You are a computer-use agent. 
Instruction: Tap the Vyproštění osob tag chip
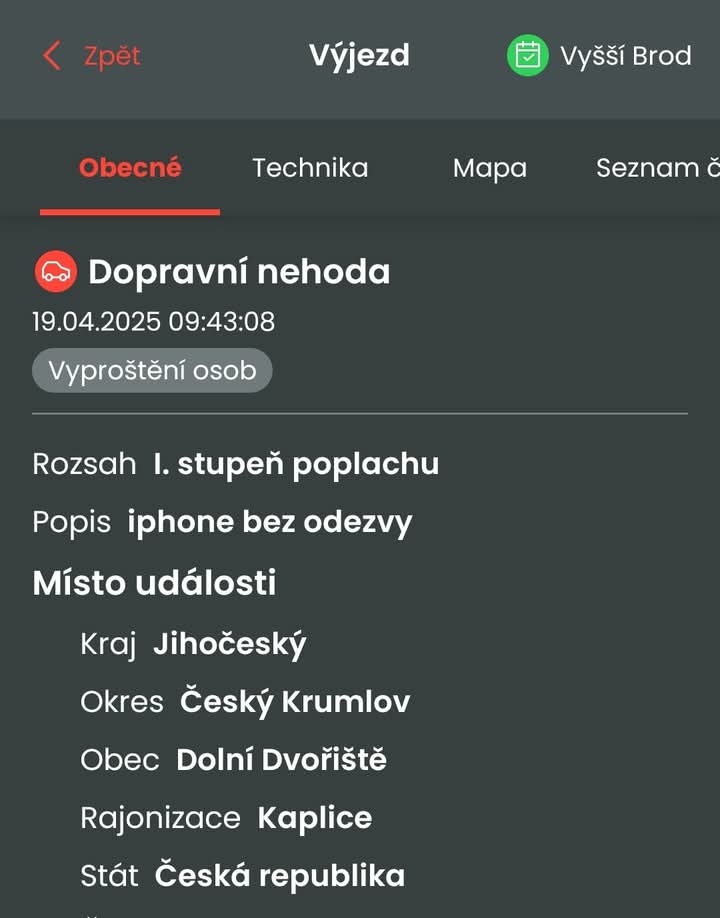click(152, 371)
